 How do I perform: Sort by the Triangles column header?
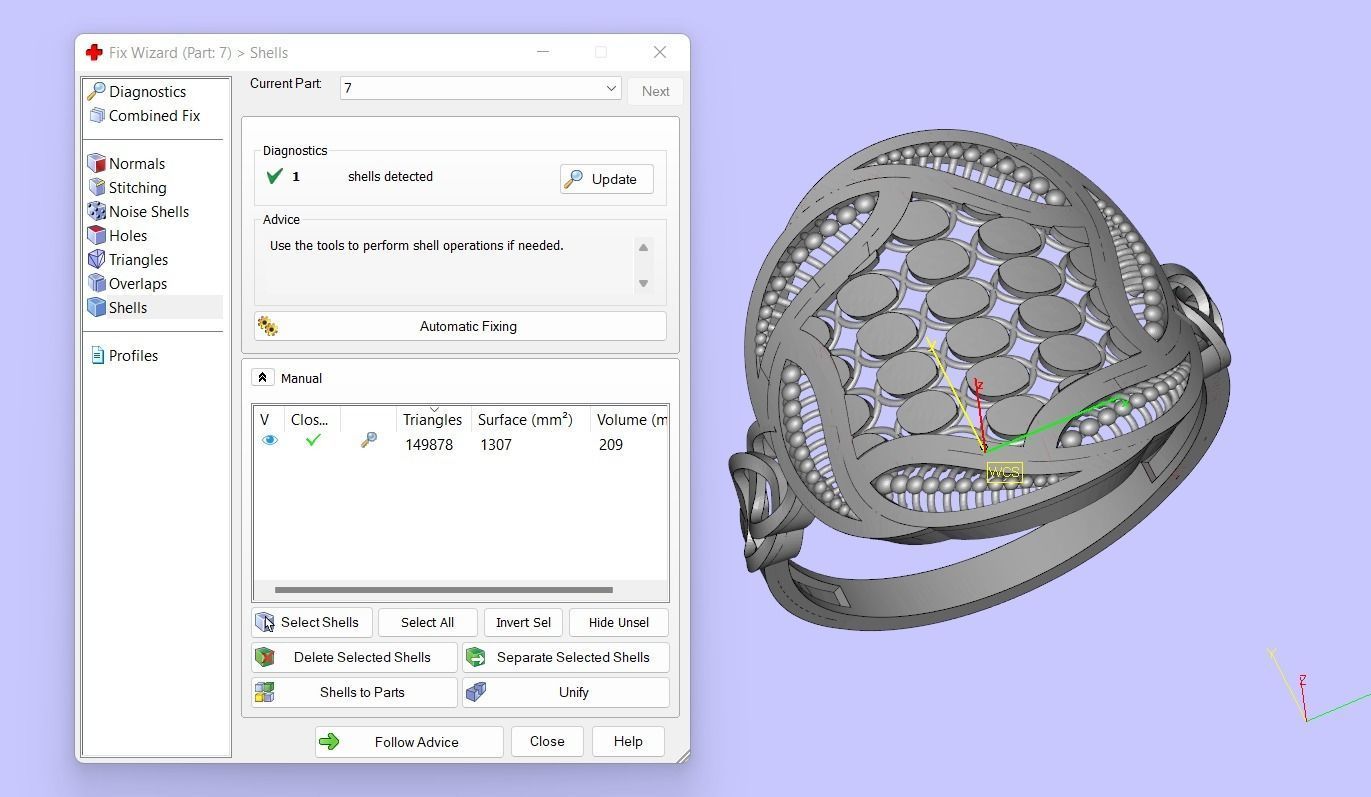click(x=433, y=420)
